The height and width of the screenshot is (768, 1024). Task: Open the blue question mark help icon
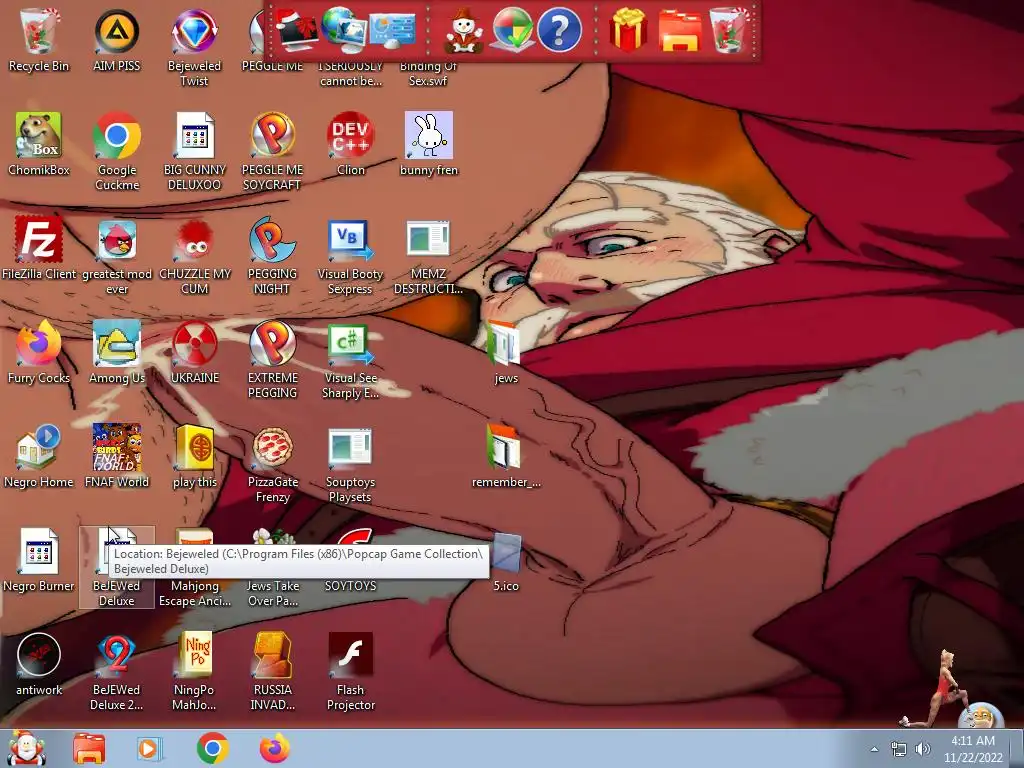pyautogui.click(x=559, y=29)
